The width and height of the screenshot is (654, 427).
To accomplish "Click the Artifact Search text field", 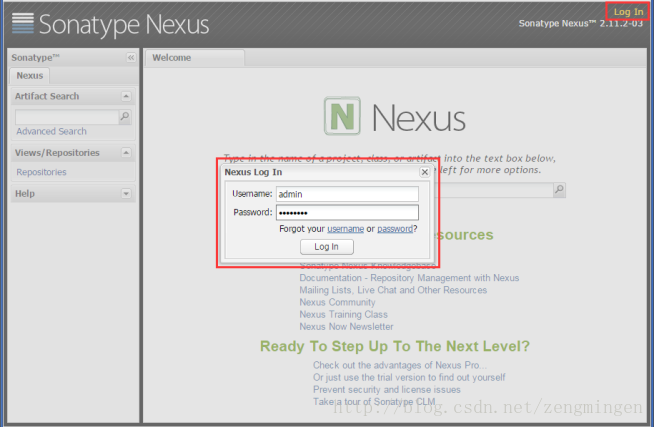I will click(x=67, y=117).
